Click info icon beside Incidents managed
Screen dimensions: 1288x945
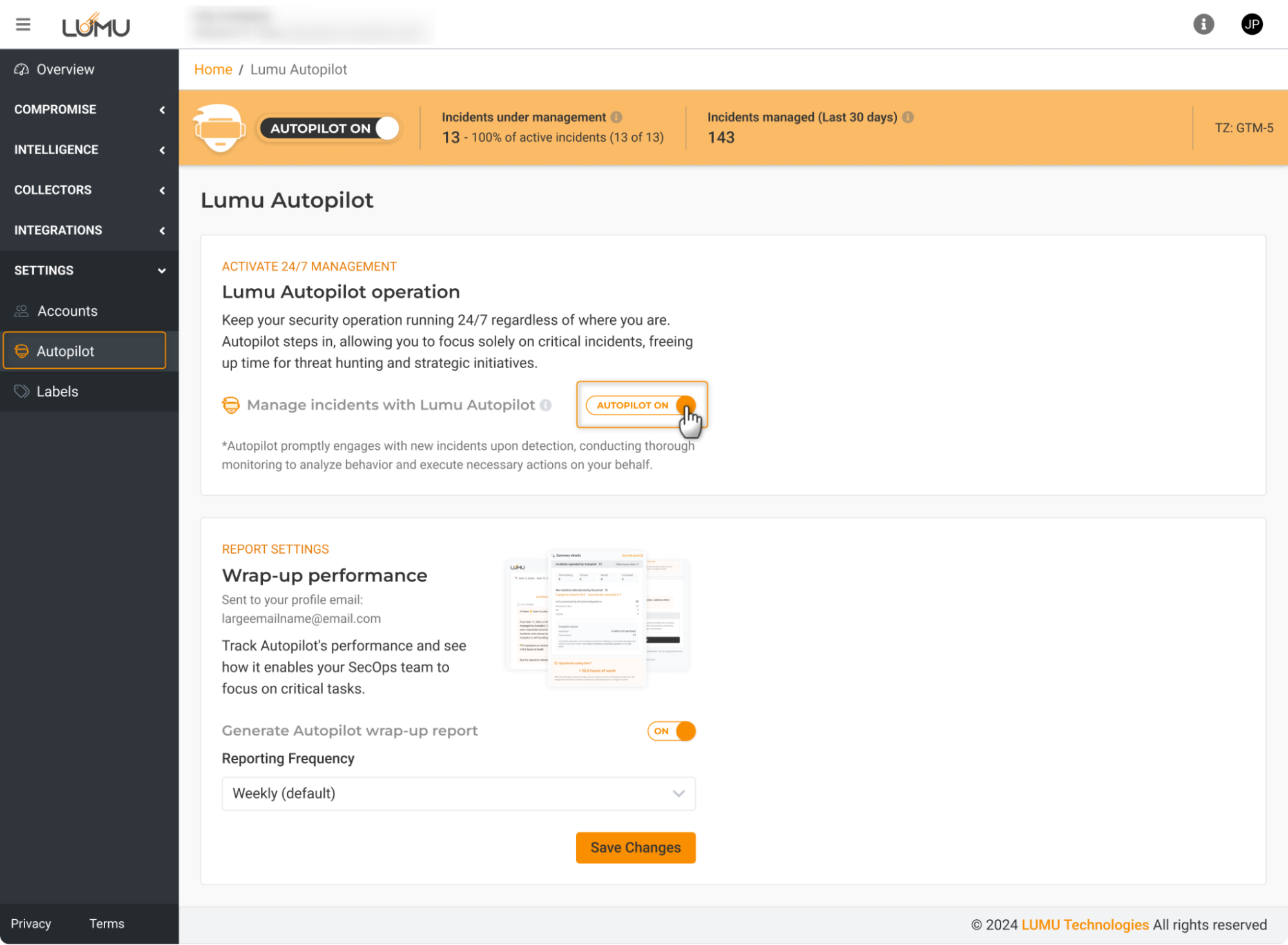[908, 117]
